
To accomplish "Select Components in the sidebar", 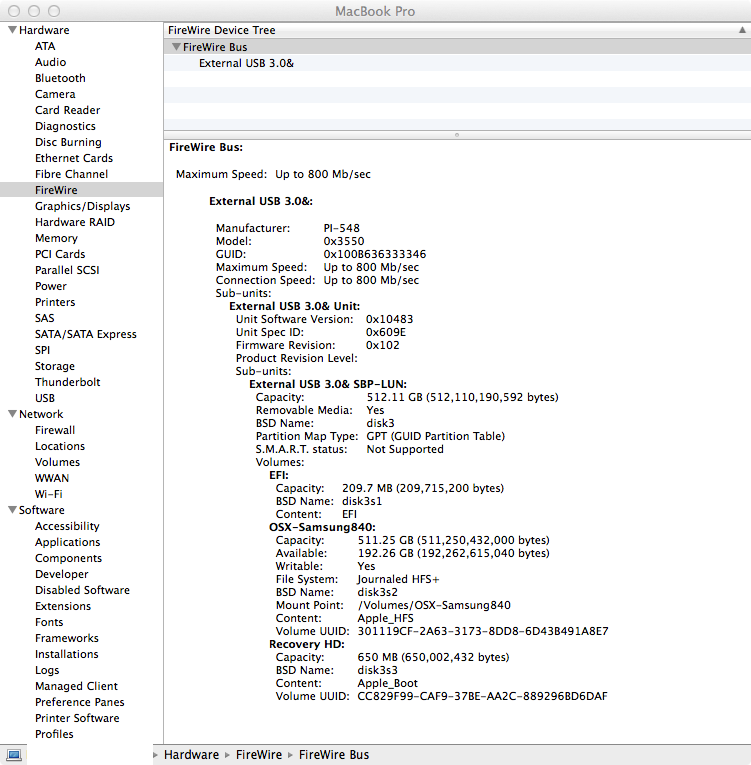I will tap(68, 558).
